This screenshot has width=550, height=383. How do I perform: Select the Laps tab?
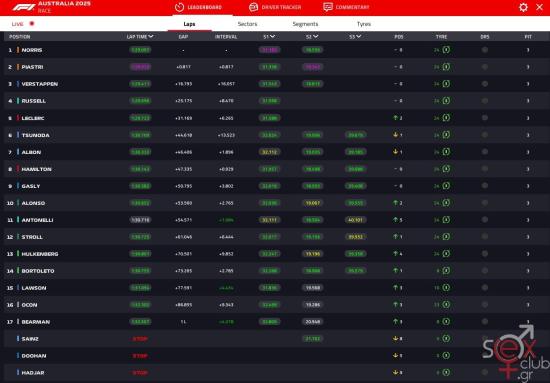[x=189, y=24]
